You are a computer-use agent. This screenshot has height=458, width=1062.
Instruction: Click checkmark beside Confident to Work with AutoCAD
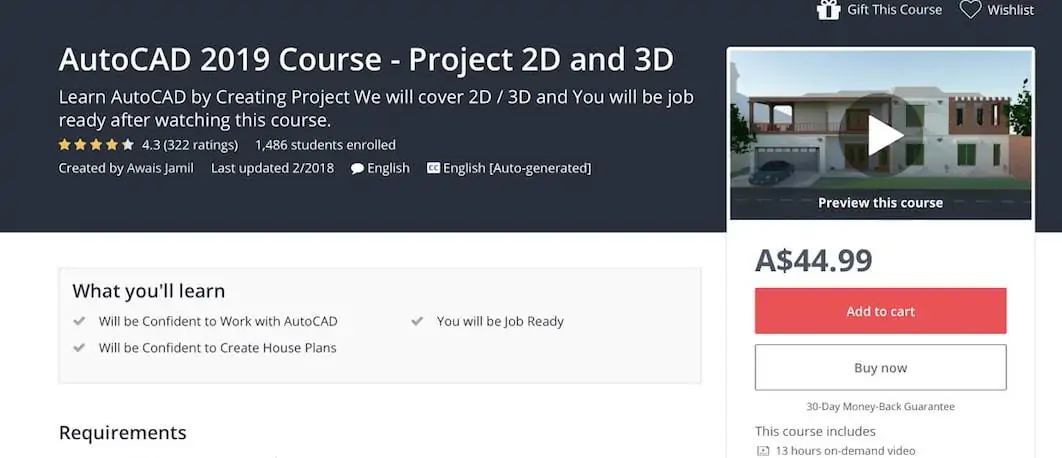click(x=79, y=321)
